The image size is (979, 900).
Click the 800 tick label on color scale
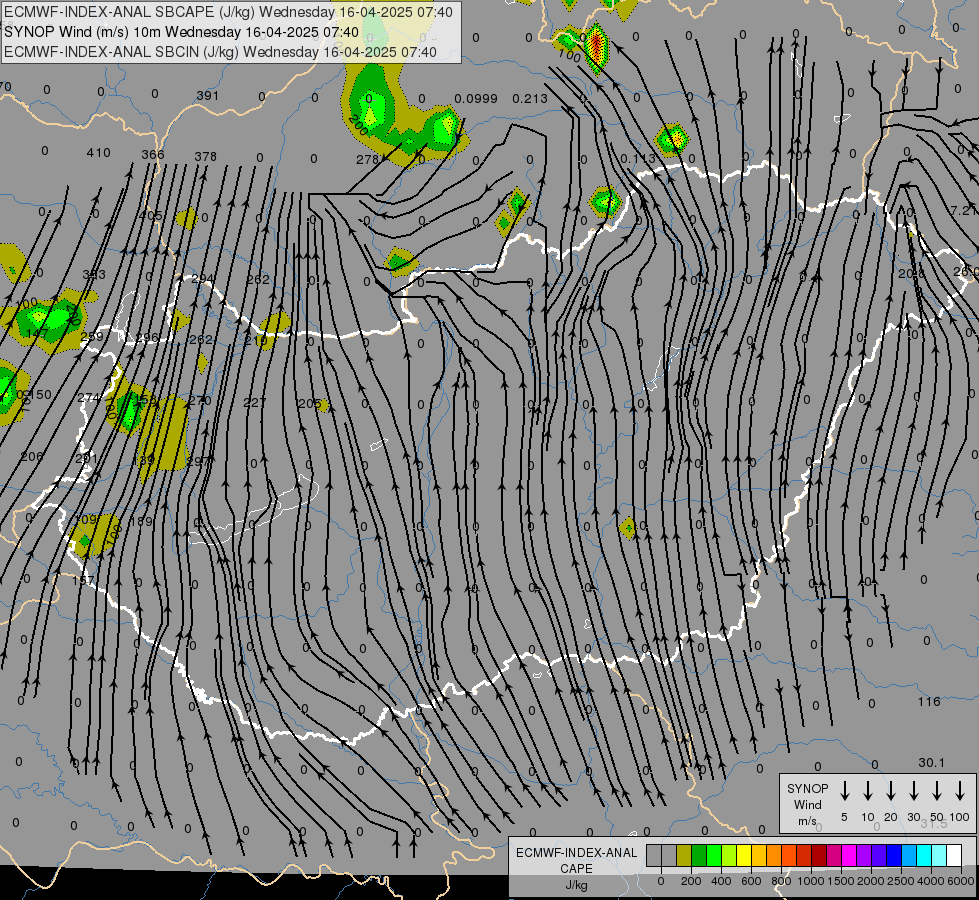coord(781,881)
